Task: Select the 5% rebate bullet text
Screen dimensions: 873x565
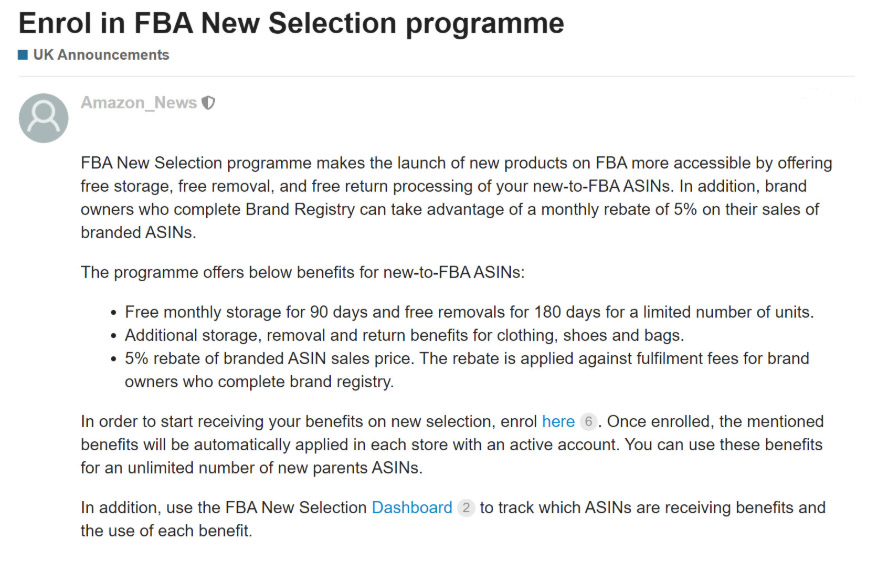Action: tap(467, 370)
